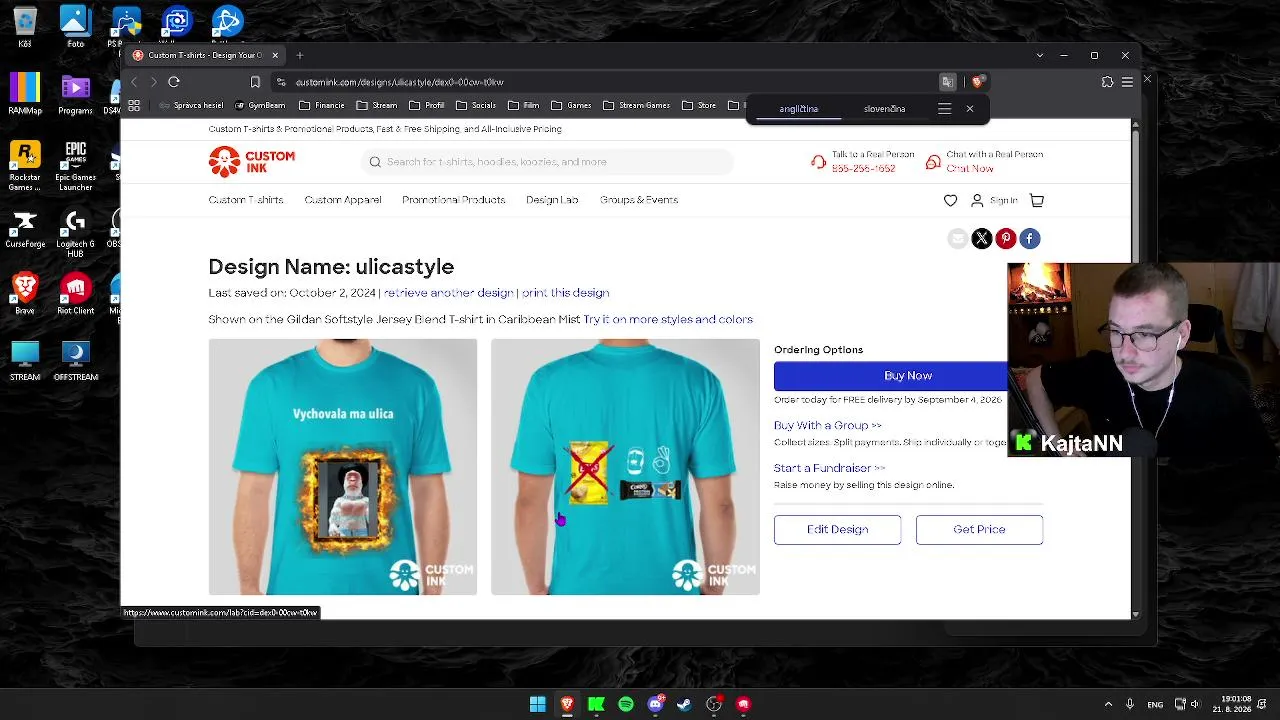Image resolution: width=1280 pixels, height=720 pixels.
Task: Open the tab groups grid icon
Action: [134, 105]
